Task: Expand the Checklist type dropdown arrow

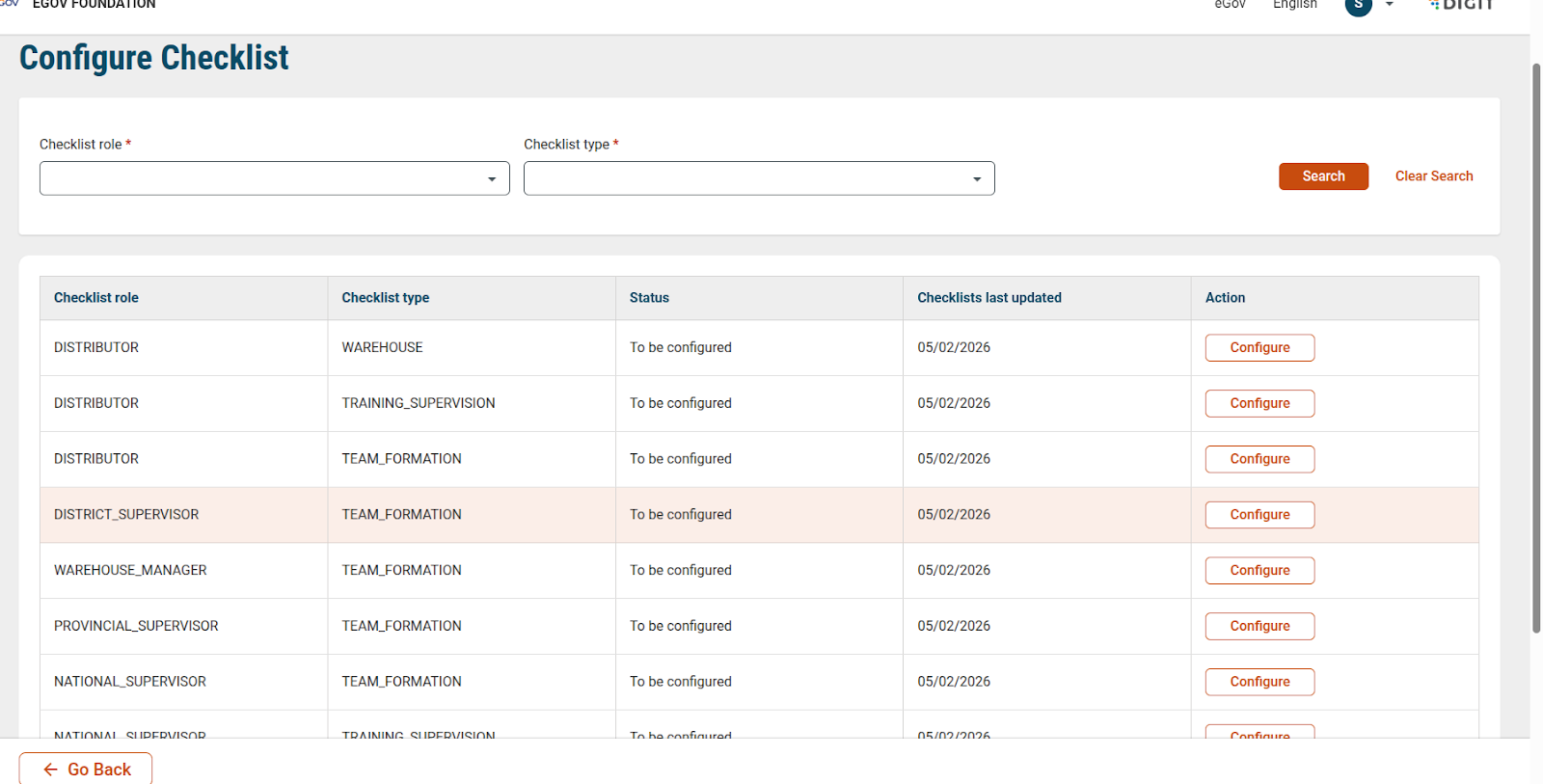Action: click(x=977, y=179)
